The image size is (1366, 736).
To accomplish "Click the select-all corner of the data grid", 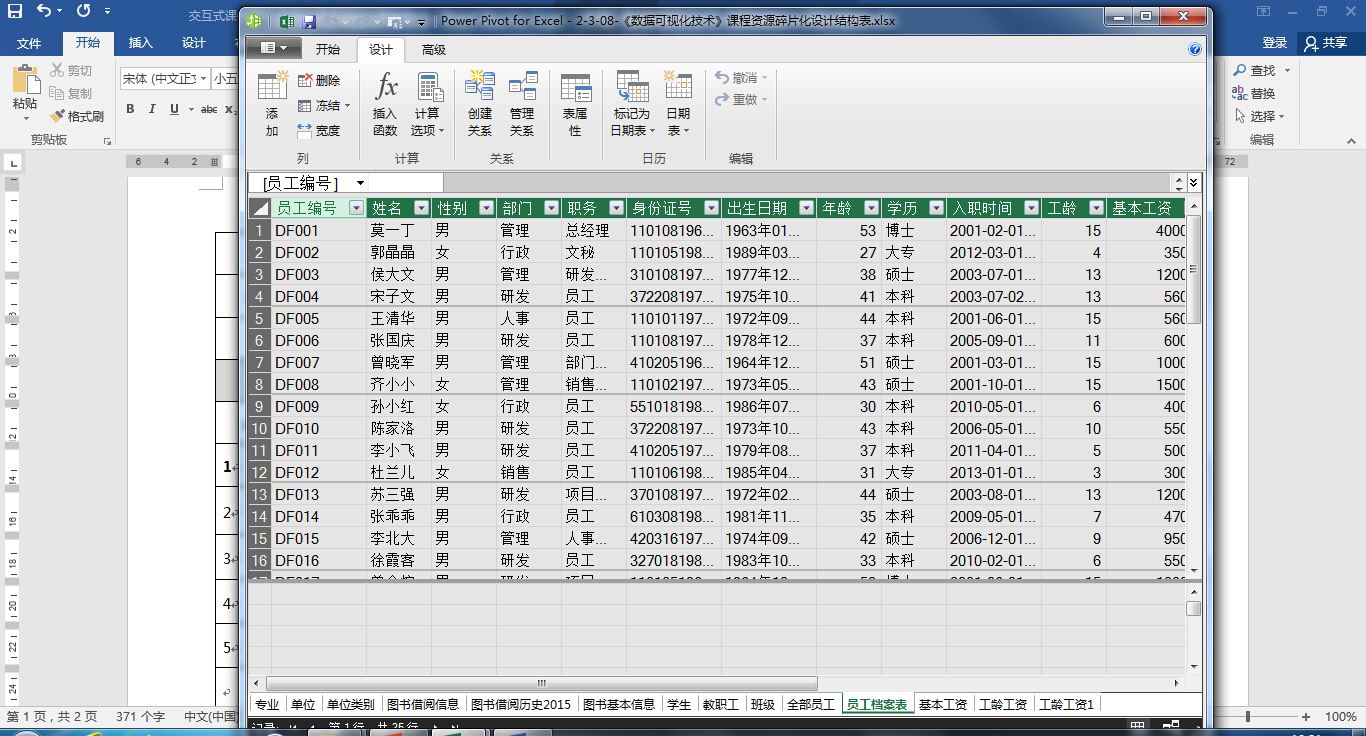I will (x=259, y=208).
